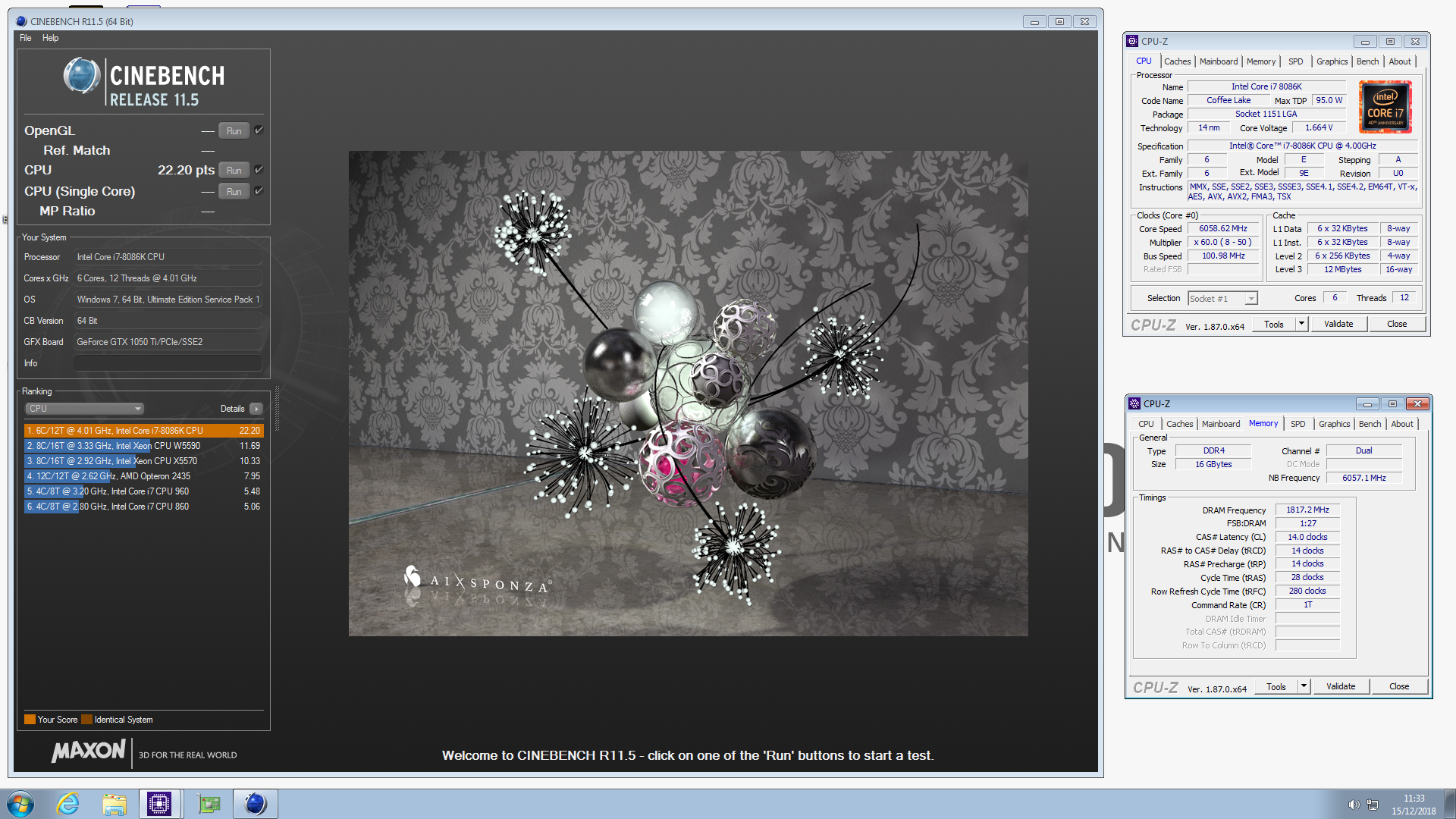Toggle the CPU test checkbox
1456x819 pixels.
point(259,170)
